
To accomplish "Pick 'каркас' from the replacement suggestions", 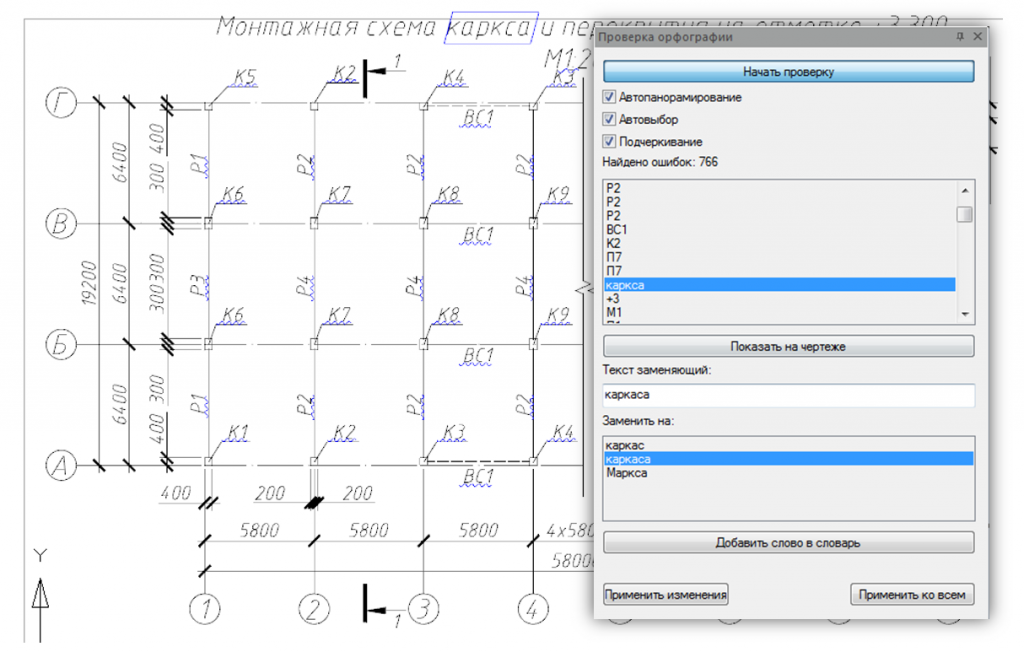I will click(788, 446).
